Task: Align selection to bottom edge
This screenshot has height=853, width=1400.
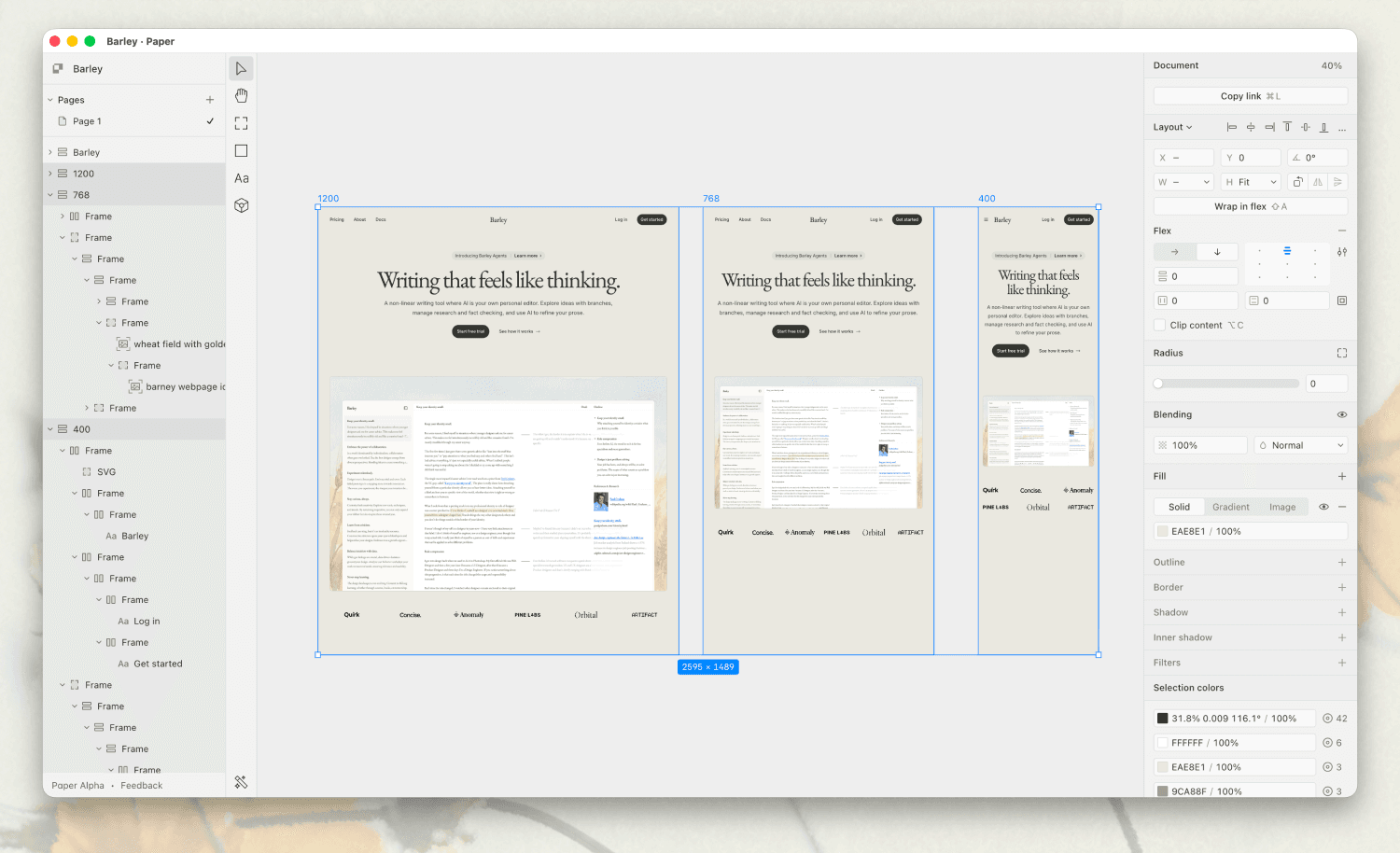Action: pos(1323,127)
